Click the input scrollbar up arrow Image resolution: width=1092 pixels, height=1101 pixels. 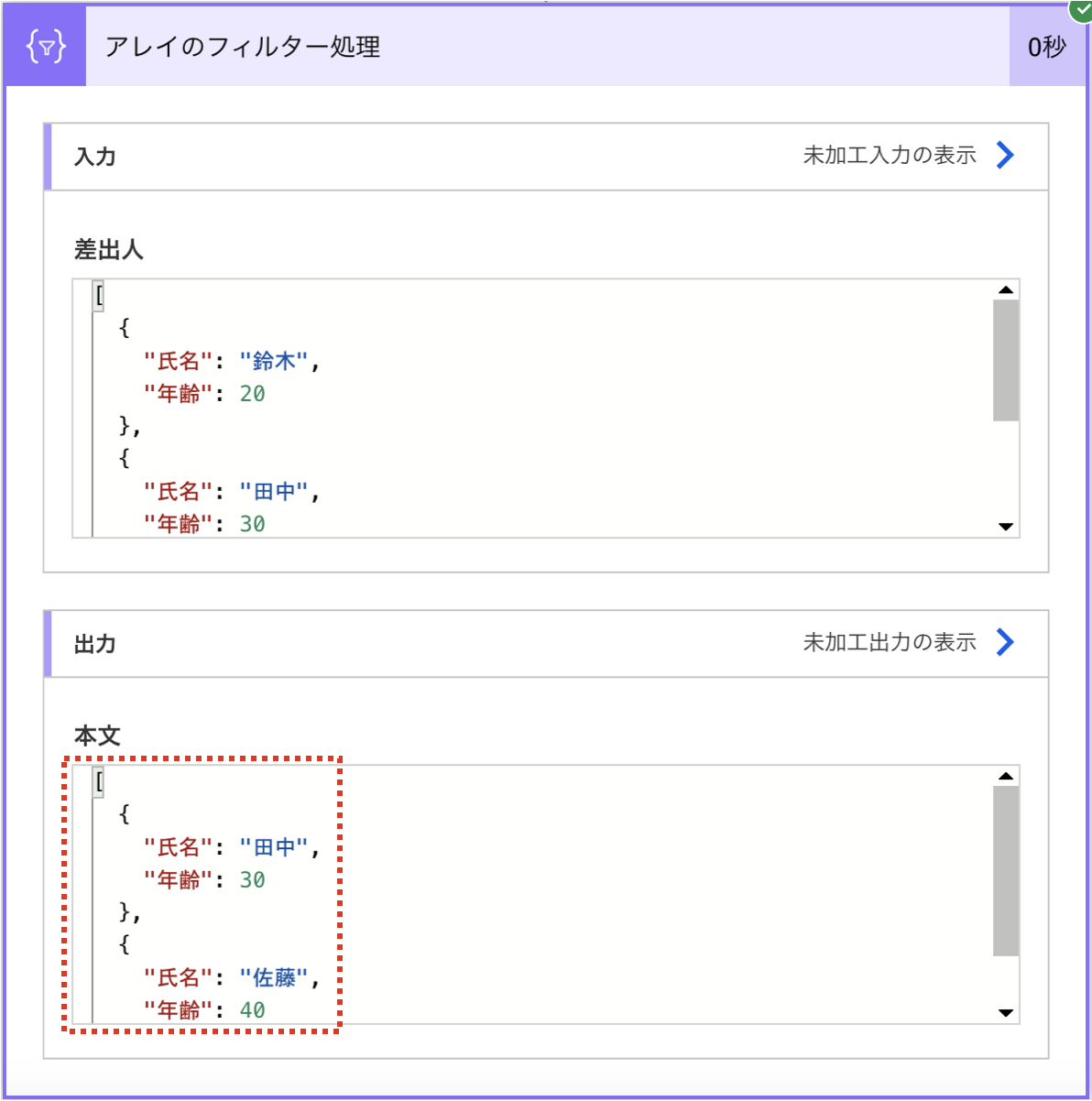(1006, 289)
